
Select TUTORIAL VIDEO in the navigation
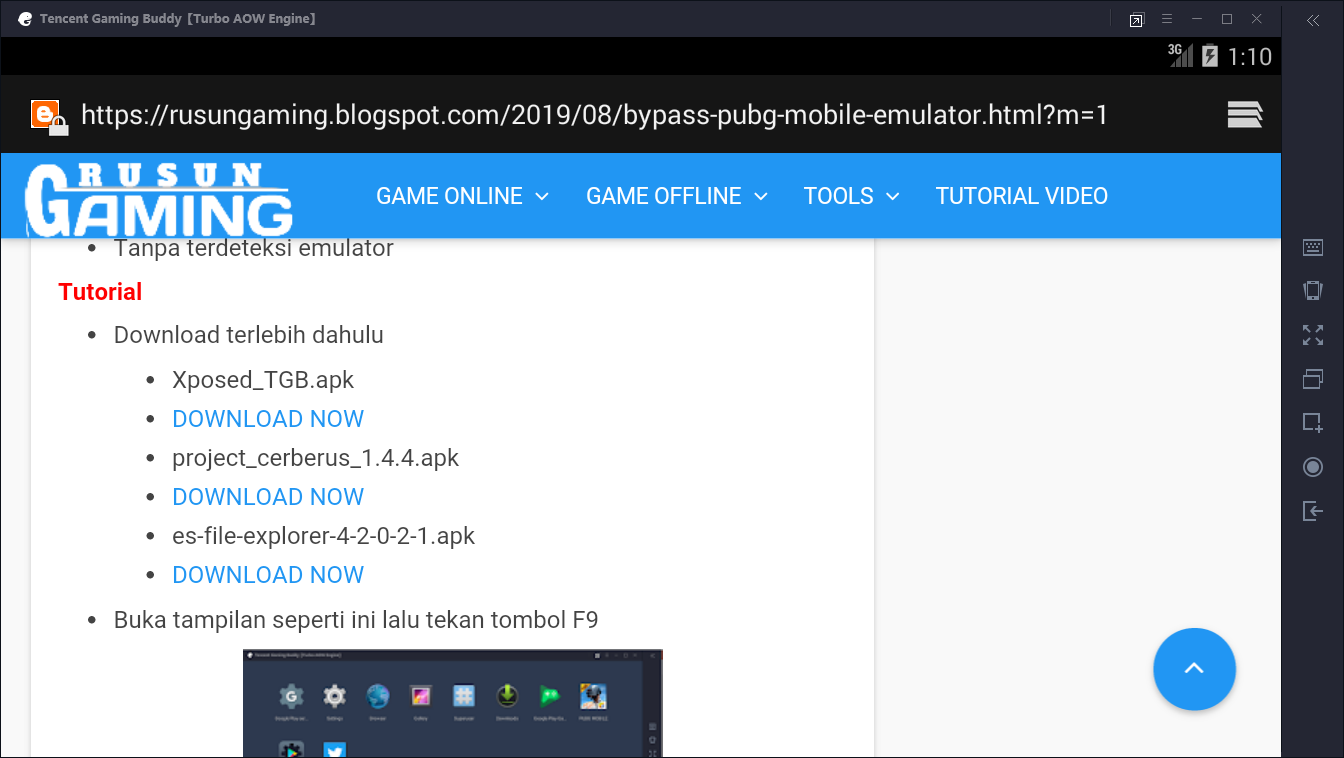point(1021,196)
